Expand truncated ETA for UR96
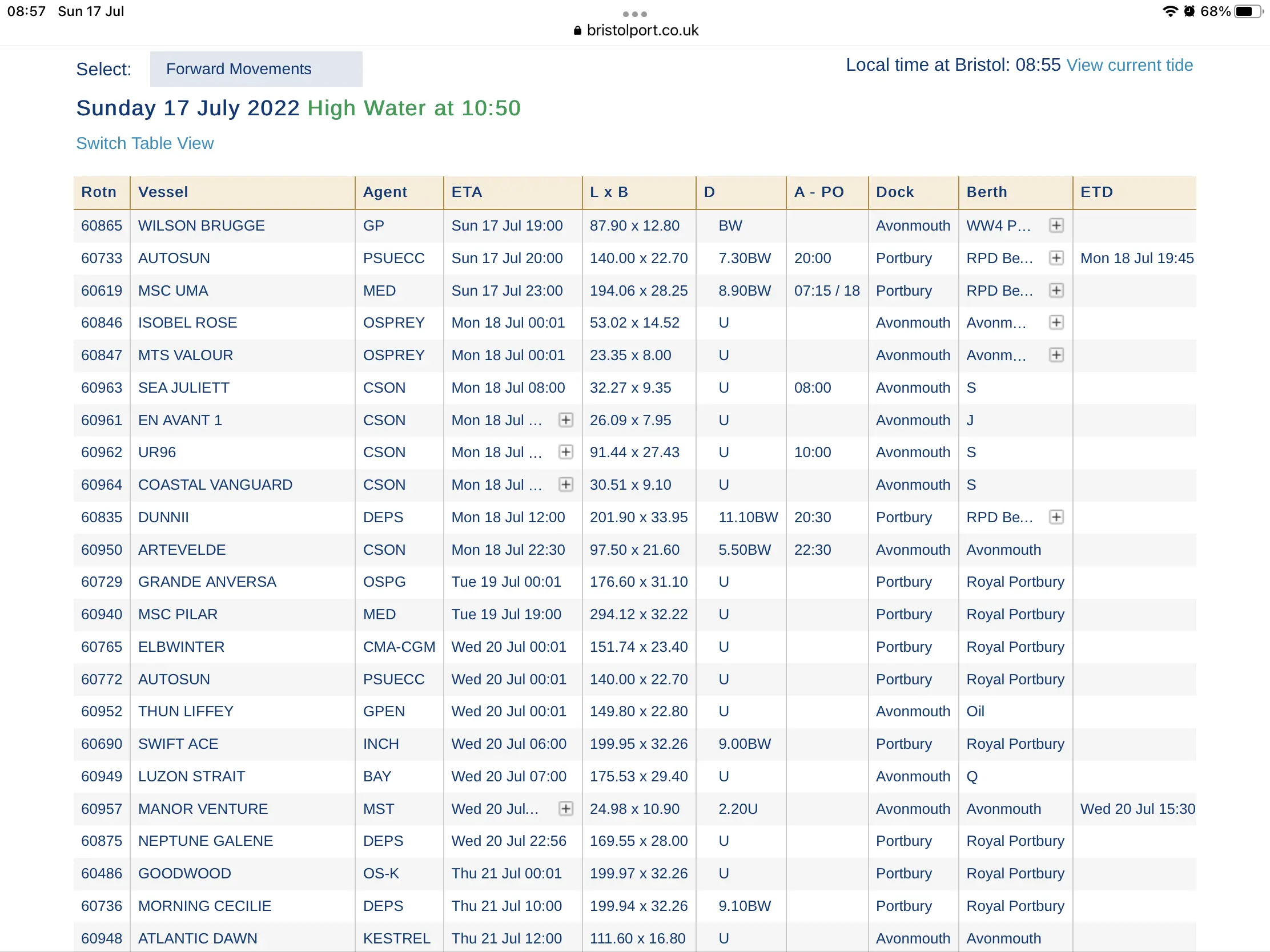The height and width of the screenshot is (952, 1270). click(565, 452)
